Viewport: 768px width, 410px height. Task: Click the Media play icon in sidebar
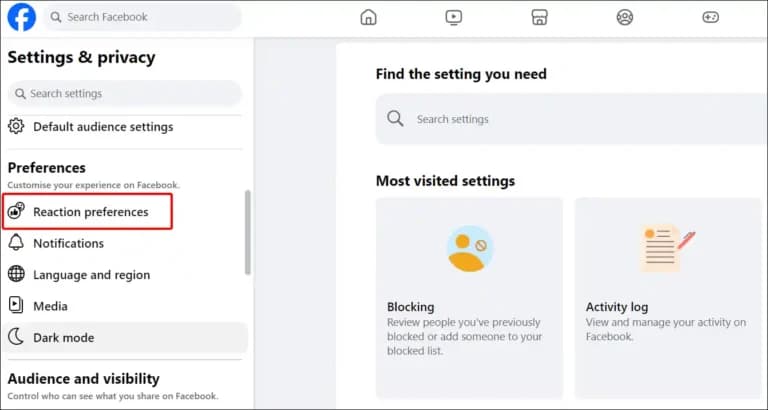[16, 306]
